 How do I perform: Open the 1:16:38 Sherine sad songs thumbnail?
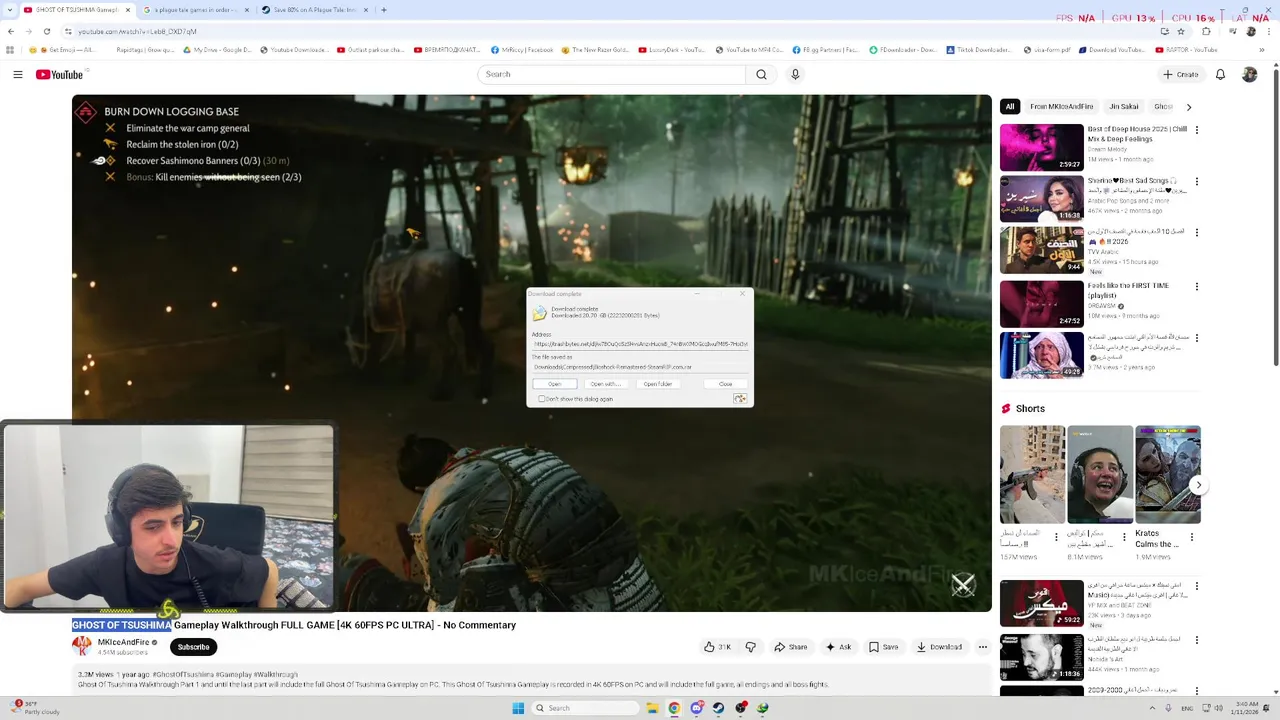click(x=1041, y=199)
